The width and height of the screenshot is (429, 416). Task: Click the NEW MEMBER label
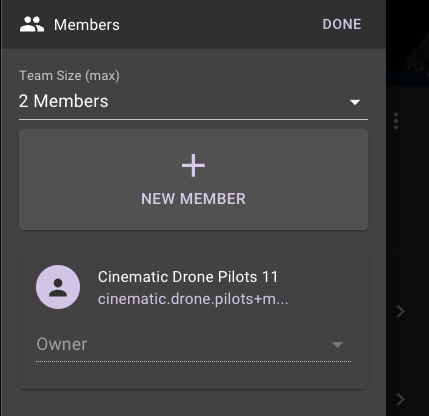[x=193, y=199]
